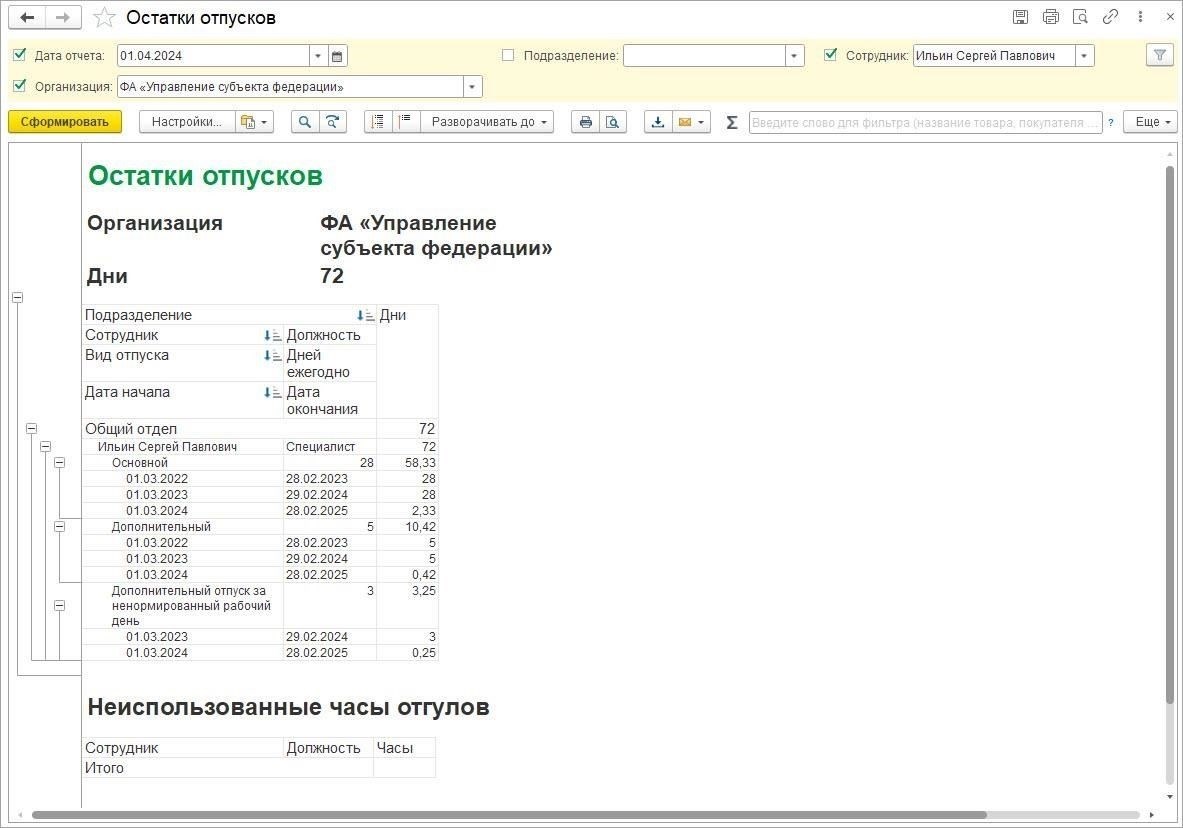The width and height of the screenshot is (1183, 828).
Task: Click the vertical scrollbar of the report
Action: (x=1168, y=430)
